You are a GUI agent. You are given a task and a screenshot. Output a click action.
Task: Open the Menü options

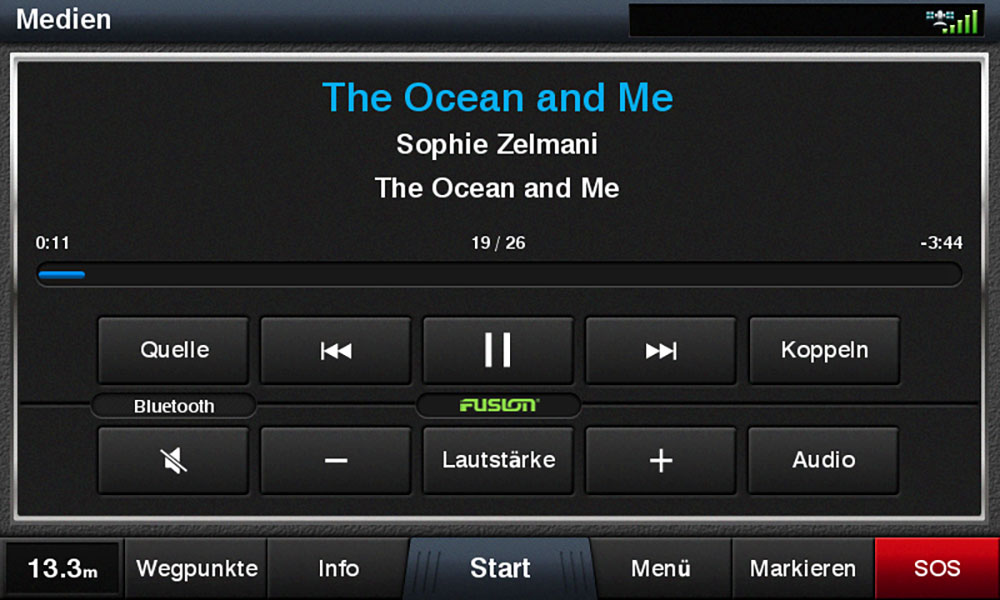coord(661,568)
